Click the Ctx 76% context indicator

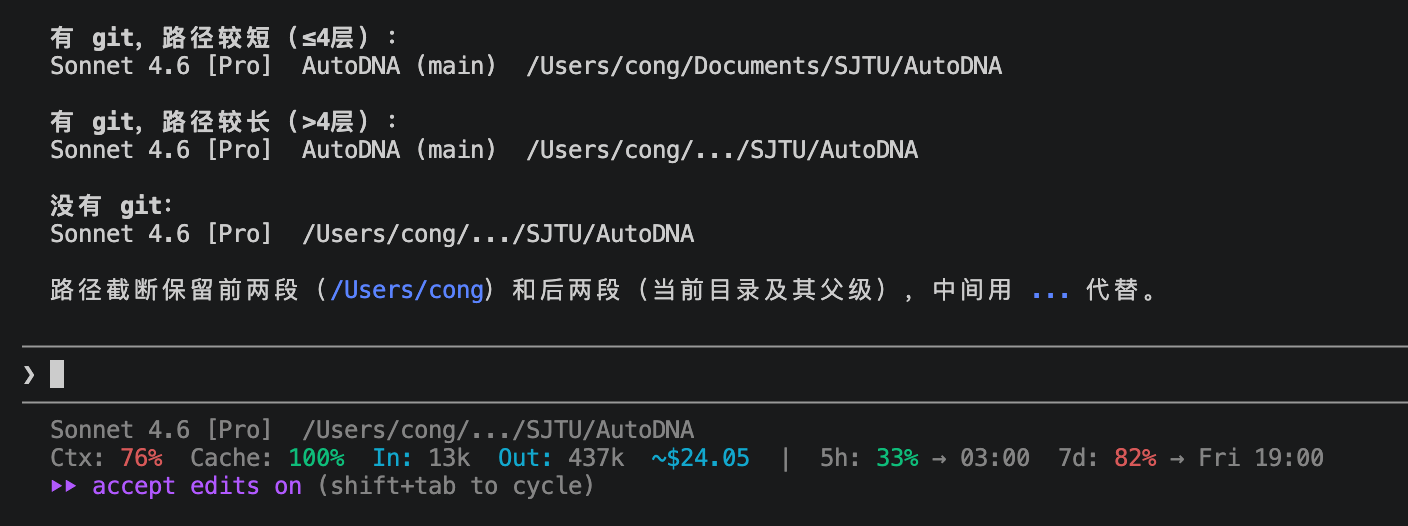106,459
